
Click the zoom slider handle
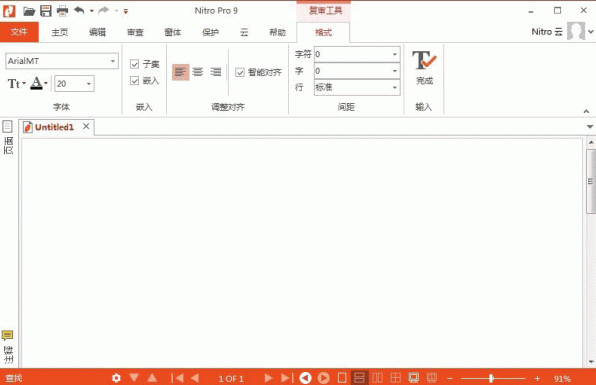tap(491, 378)
